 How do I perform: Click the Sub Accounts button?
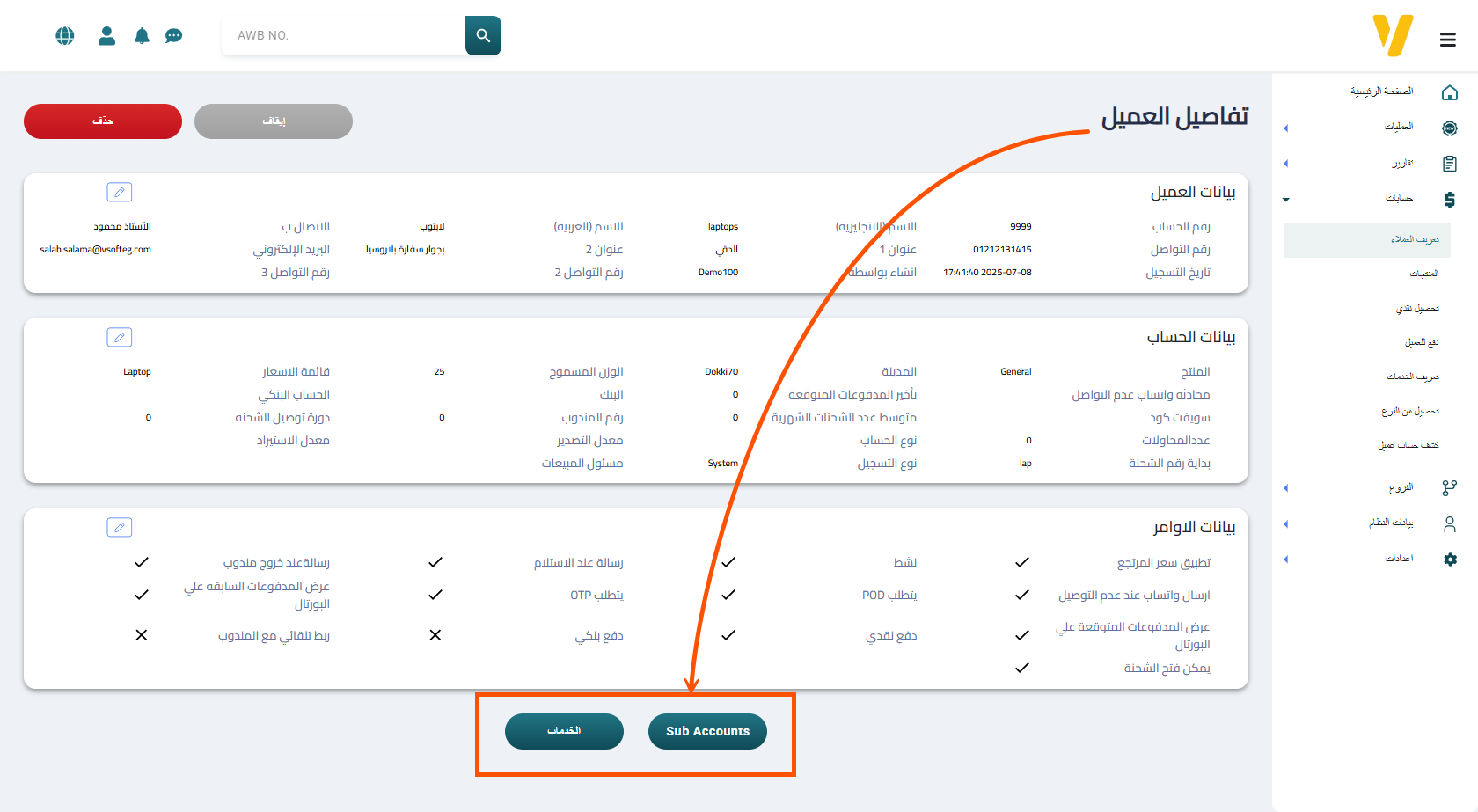tap(707, 731)
